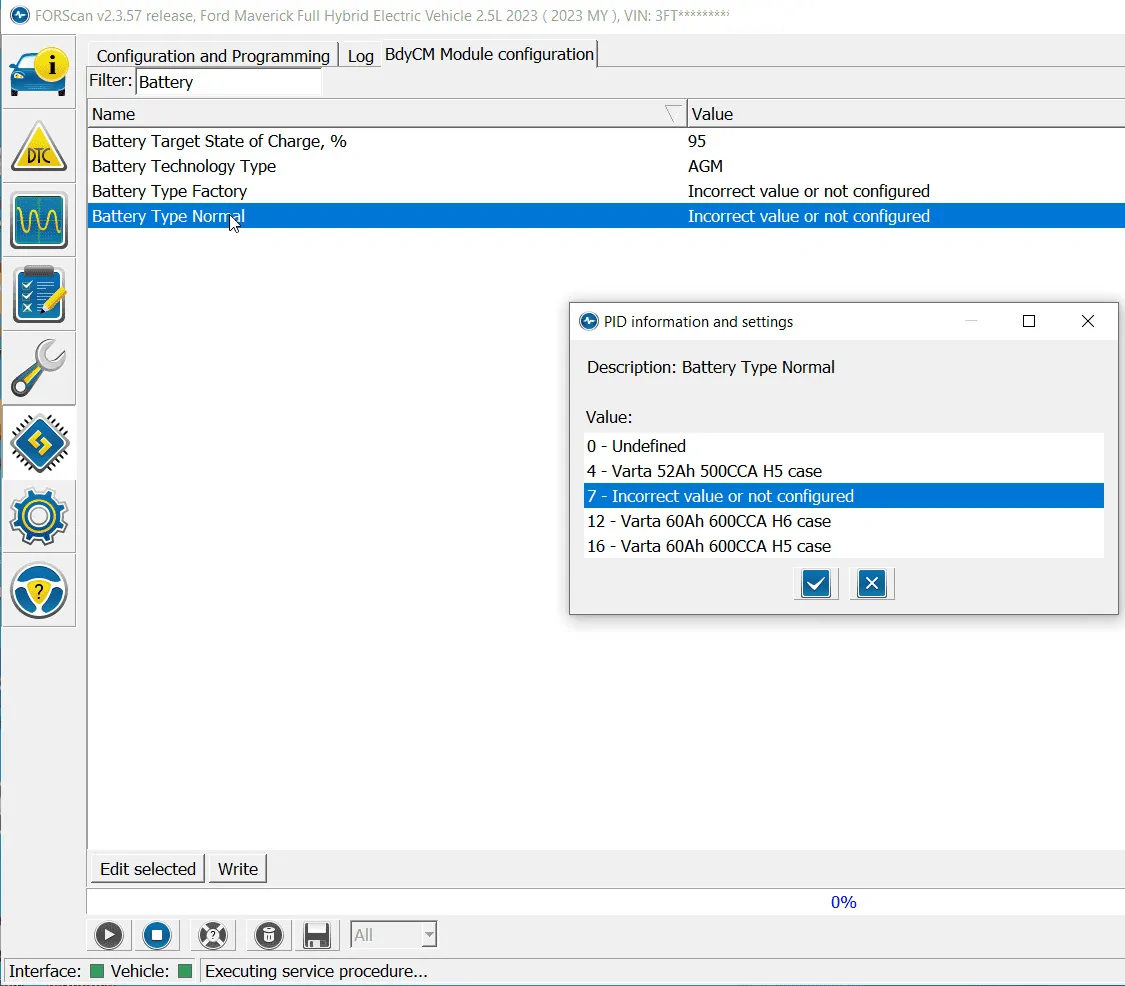Click the Filter input field
Screen dimensions: 1125x986
228,82
